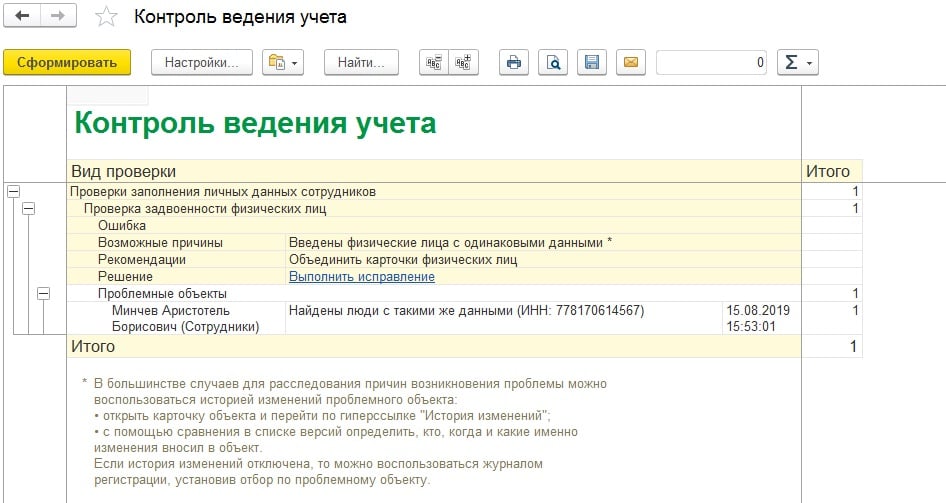The image size is (946, 503).
Task: Open the Настройки... settings dialog
Action: point(201,62)
